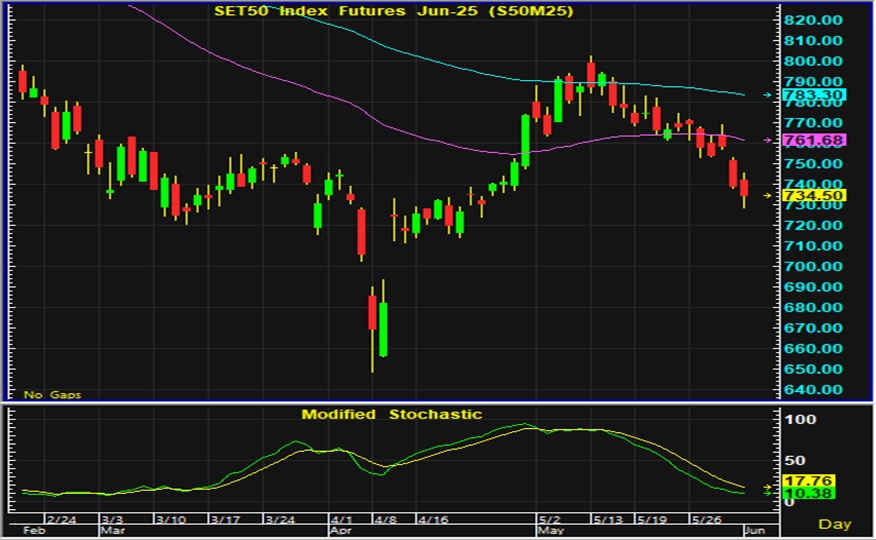Click the magenta arrow beside 761.68

(767, 140)
